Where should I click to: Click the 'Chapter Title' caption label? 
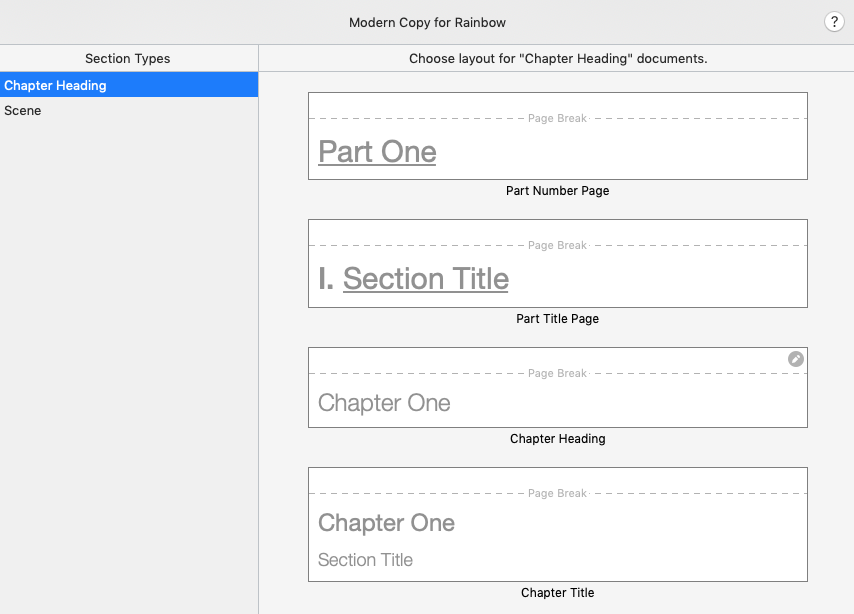558,593
